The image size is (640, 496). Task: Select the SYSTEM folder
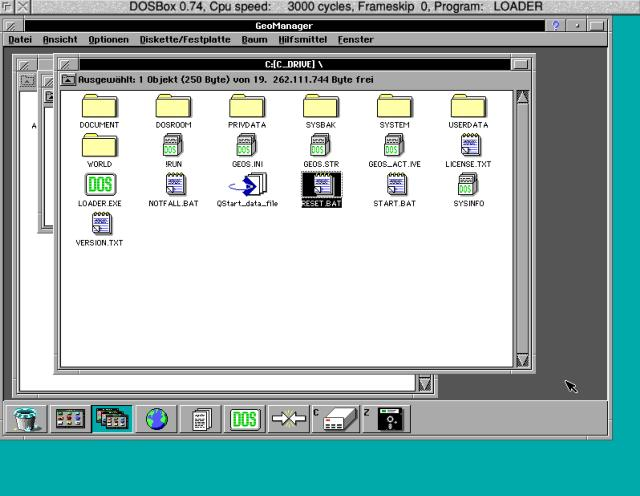(x=394, y=107)
